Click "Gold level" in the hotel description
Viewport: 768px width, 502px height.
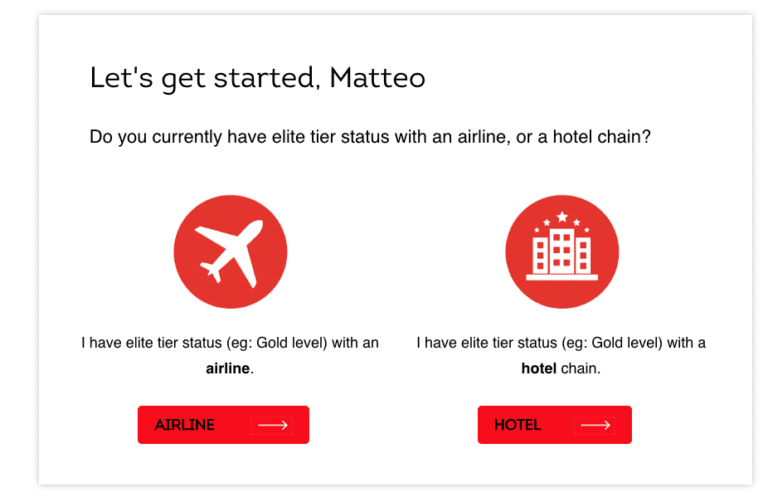click(x=627, y=343)
